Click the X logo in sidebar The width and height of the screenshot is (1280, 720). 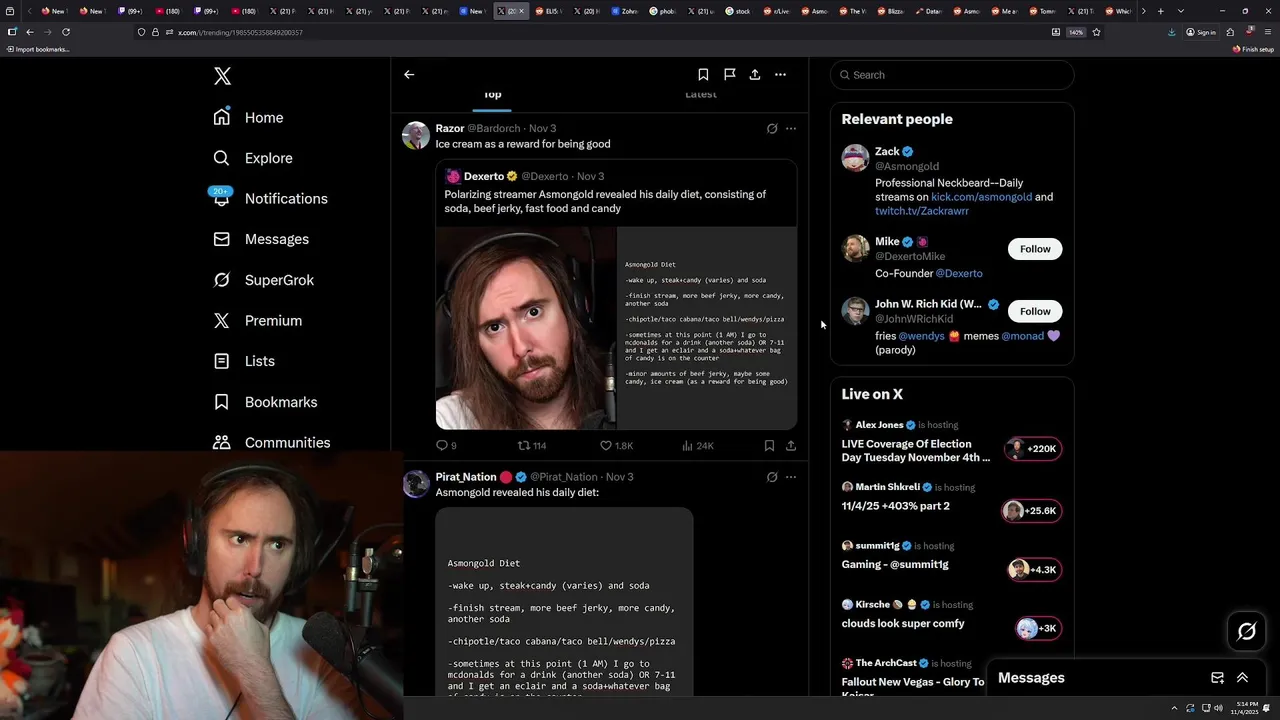pos(222,76)
